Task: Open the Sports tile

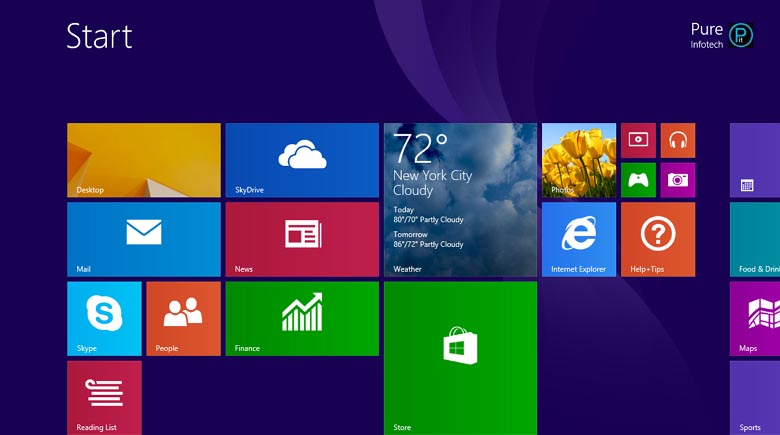Action: point(755,398)
